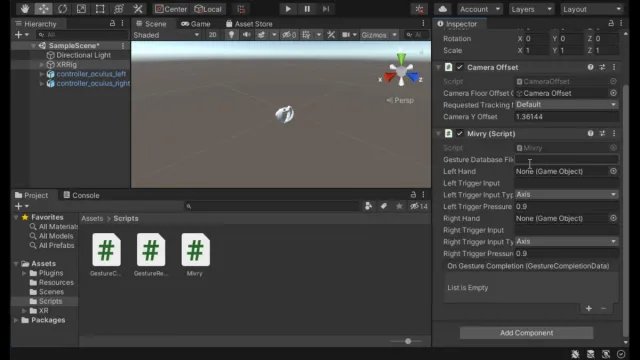The width and height of the screenshot is (640, 360).
Task: Toggle scene lighting bulb
Action: click(231, 35)
